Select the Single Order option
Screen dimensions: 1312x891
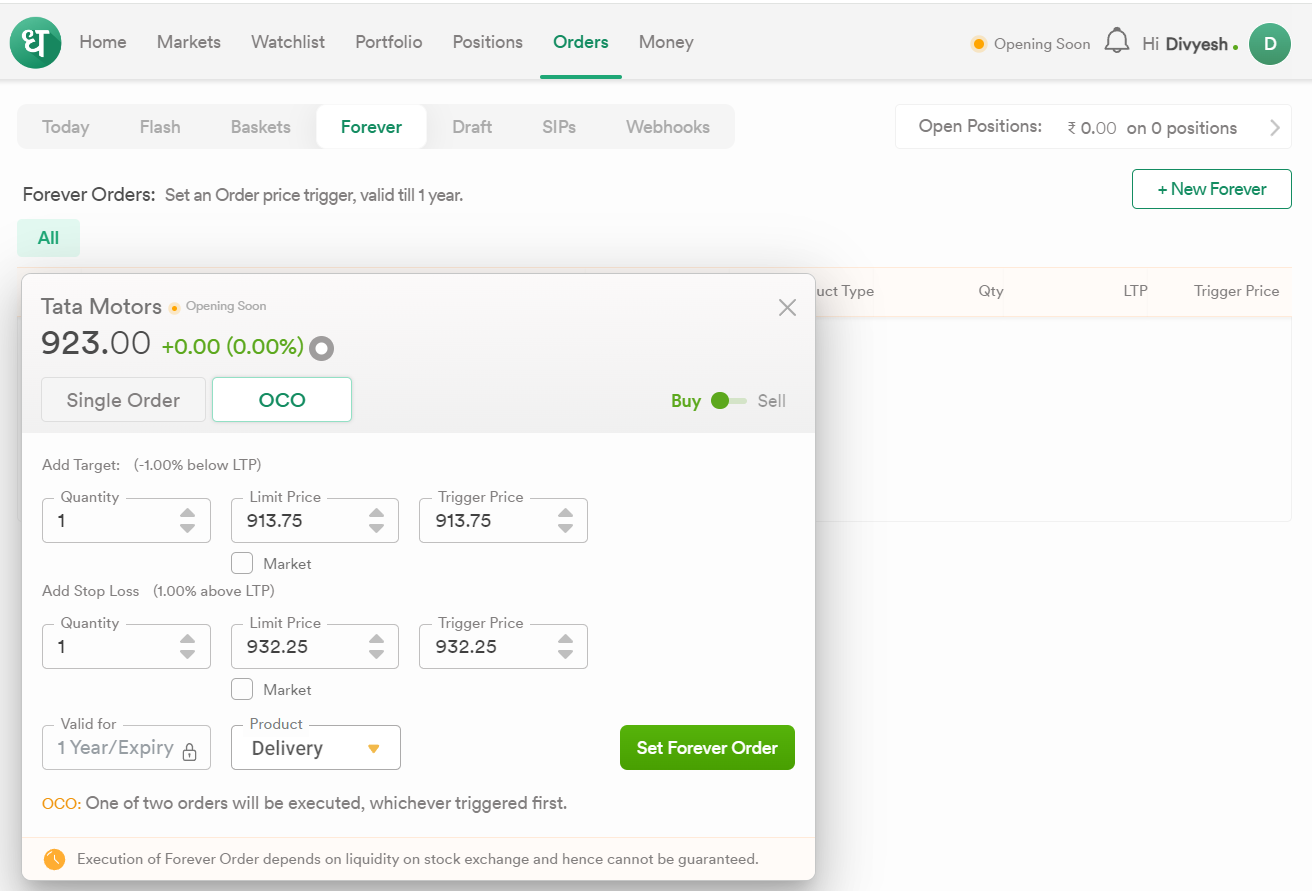(x=123, y=400)
